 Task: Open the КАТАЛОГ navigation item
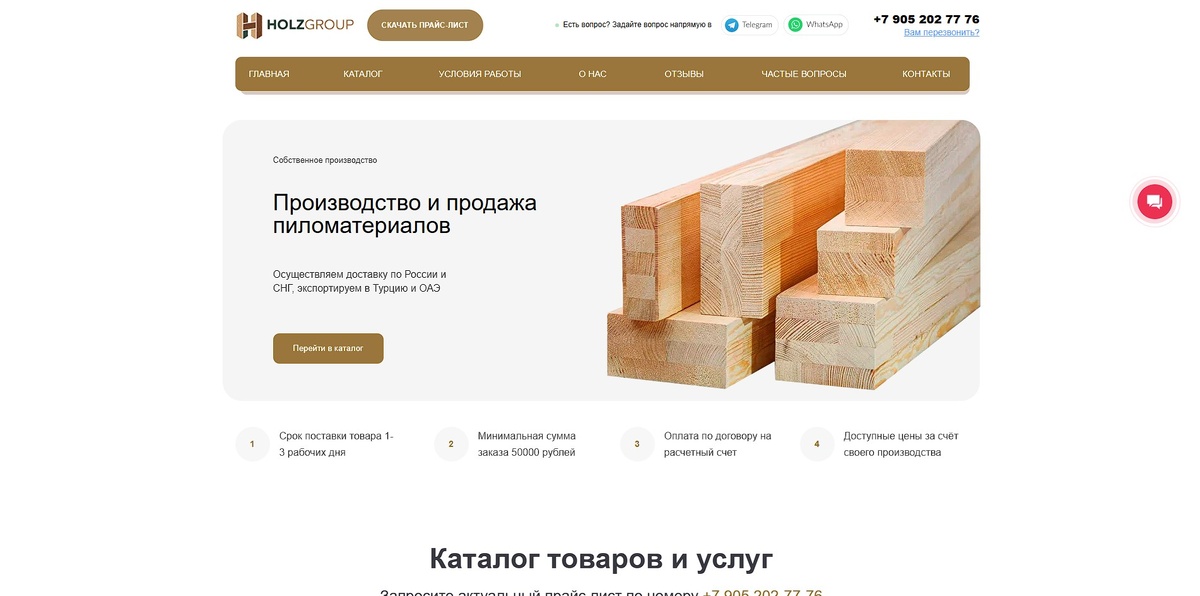click(366, 73)
